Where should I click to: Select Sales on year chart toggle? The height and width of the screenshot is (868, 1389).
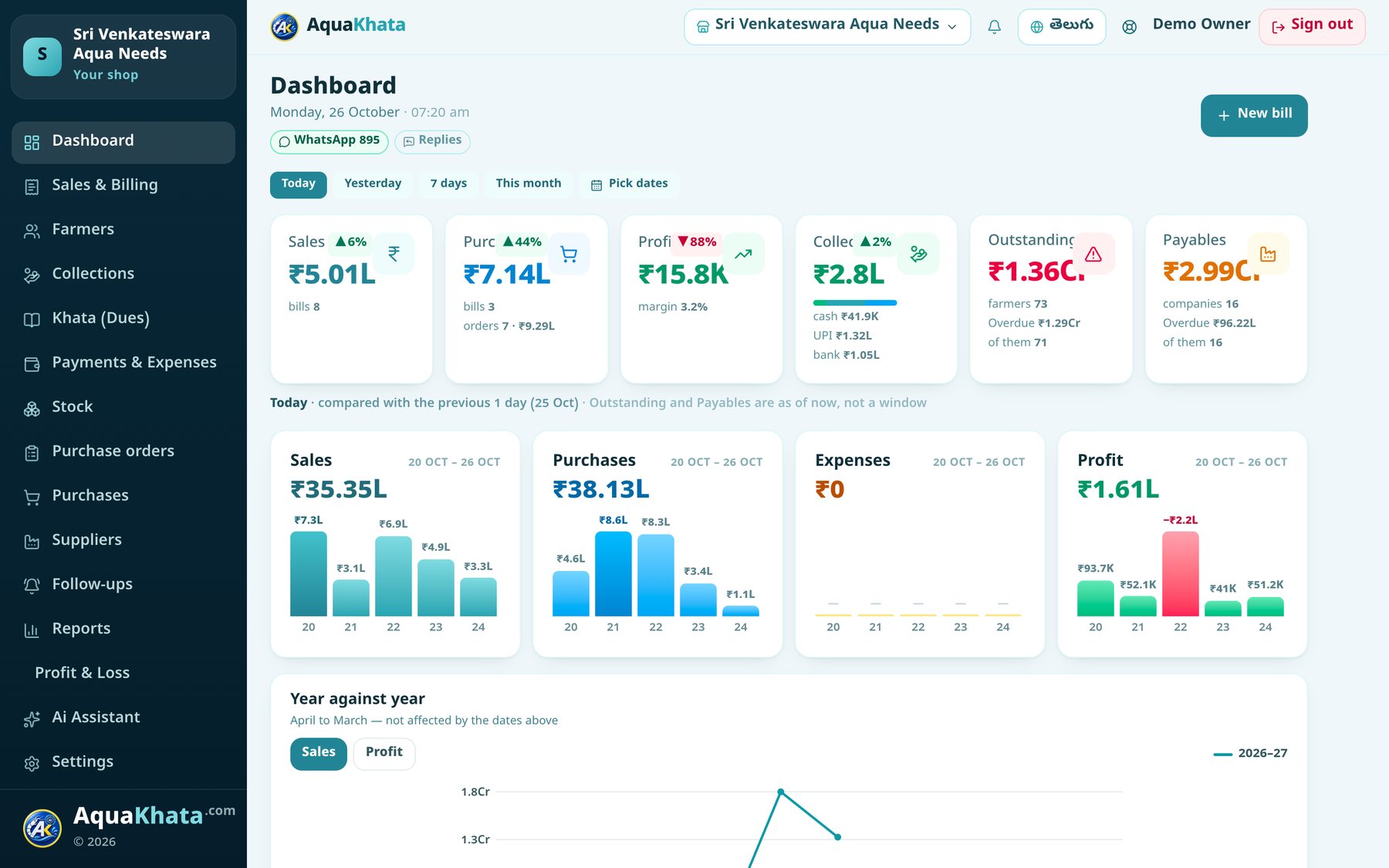click(319, 753)
